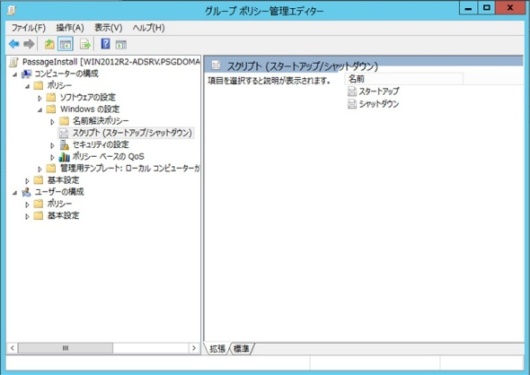Open the Help question-mark toolbar icon
The image size is (530, 375).
(x=105, y=44)
